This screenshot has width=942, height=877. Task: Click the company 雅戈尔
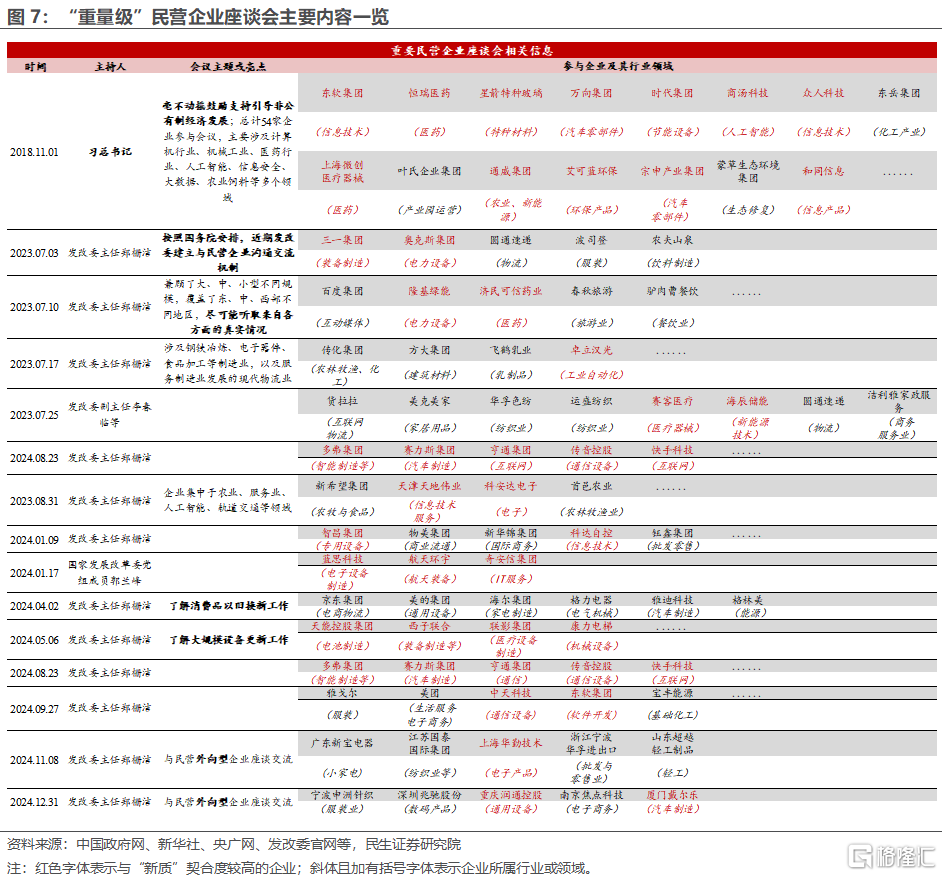(342, 693)
